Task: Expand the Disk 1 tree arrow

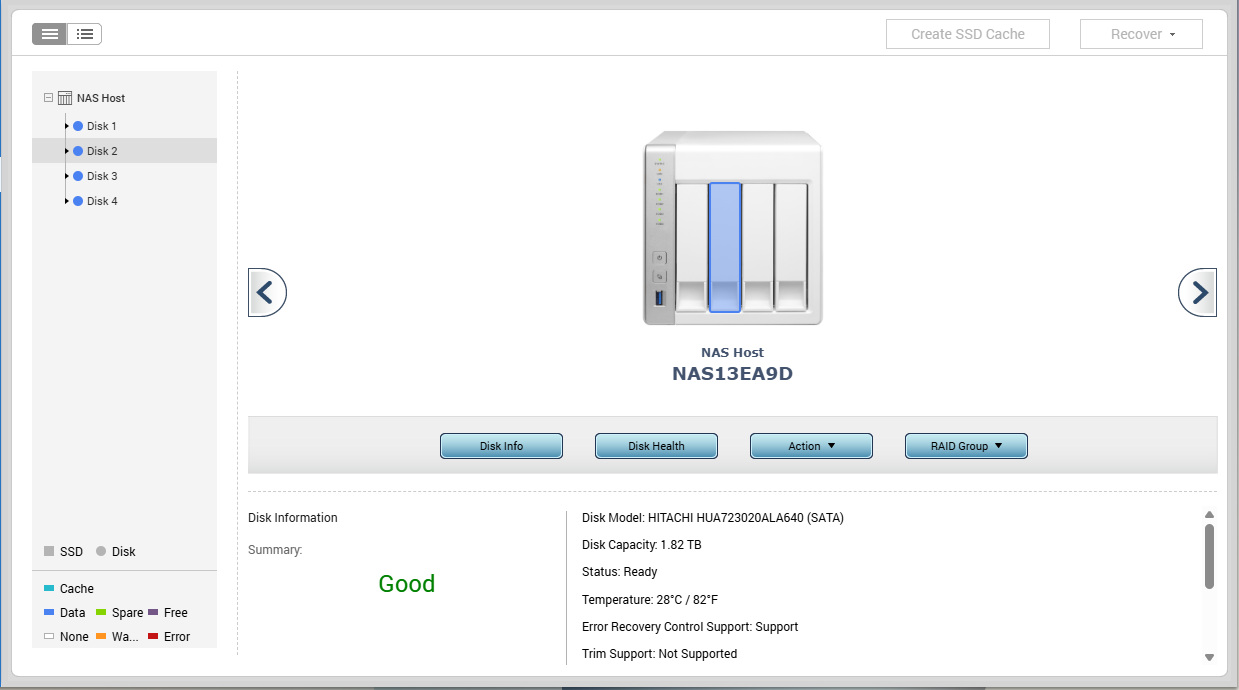Action: pyautogui.click(x=67, y=126)
